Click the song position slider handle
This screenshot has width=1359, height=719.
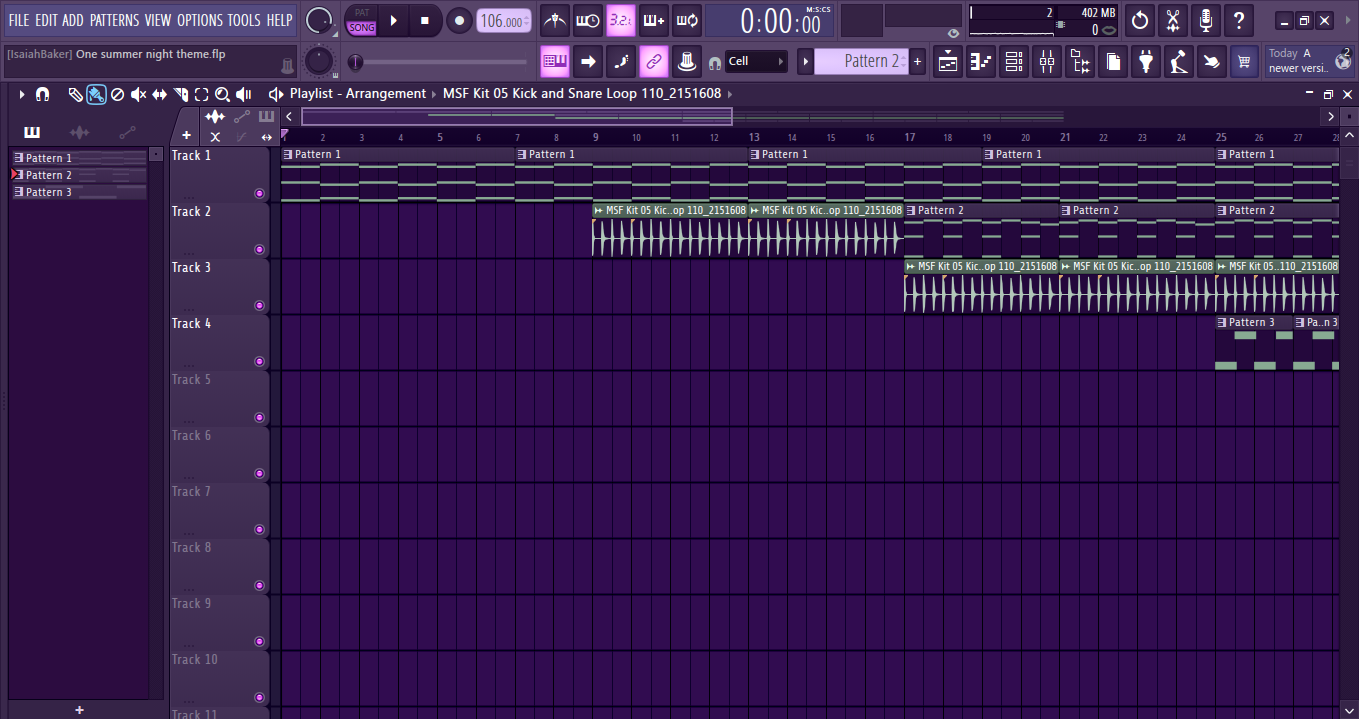[x=354, y=62]
